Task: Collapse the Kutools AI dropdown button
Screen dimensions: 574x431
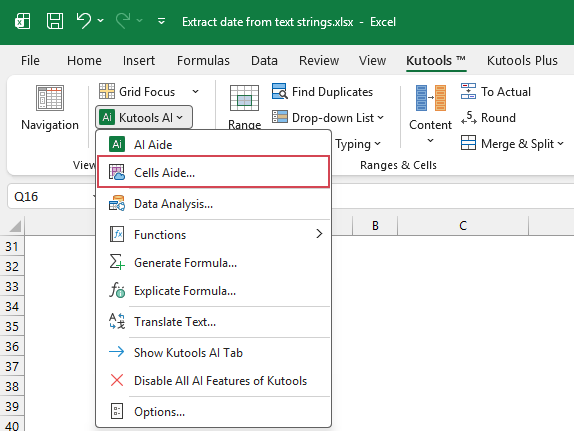Action: click(x=144, y=118)
